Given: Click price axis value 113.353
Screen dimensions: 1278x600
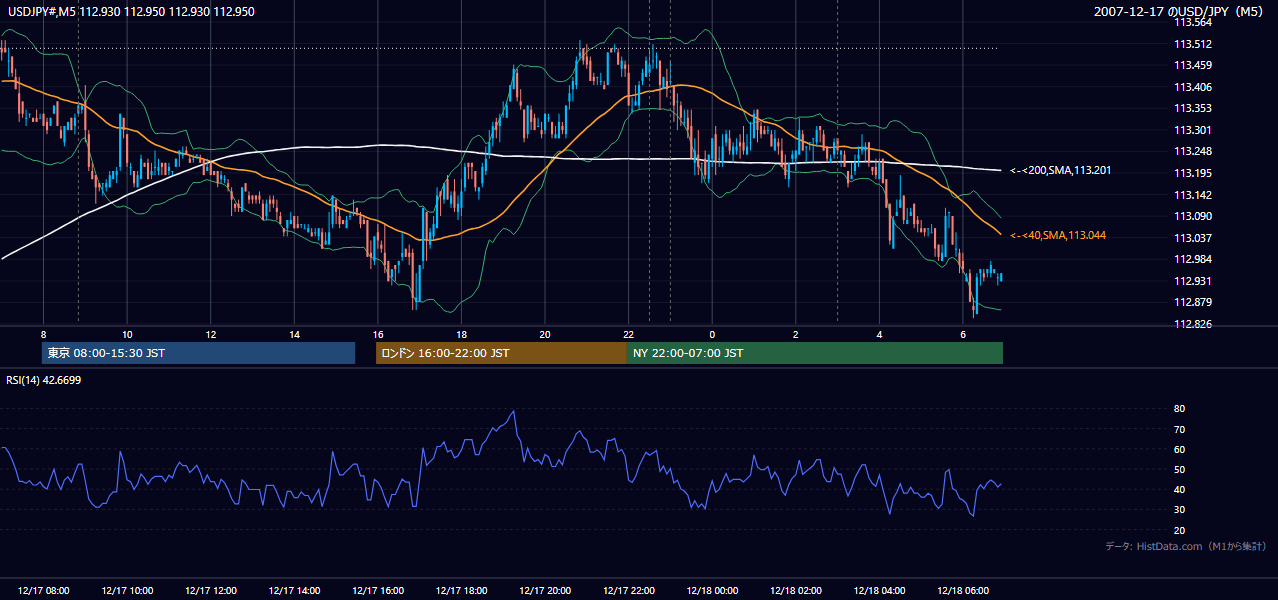Looking at the screenshot, I should point(1193,109).
